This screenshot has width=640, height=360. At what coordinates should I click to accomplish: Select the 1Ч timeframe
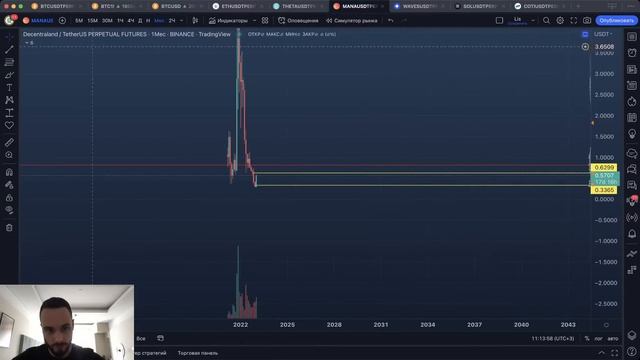pos(120,20)
